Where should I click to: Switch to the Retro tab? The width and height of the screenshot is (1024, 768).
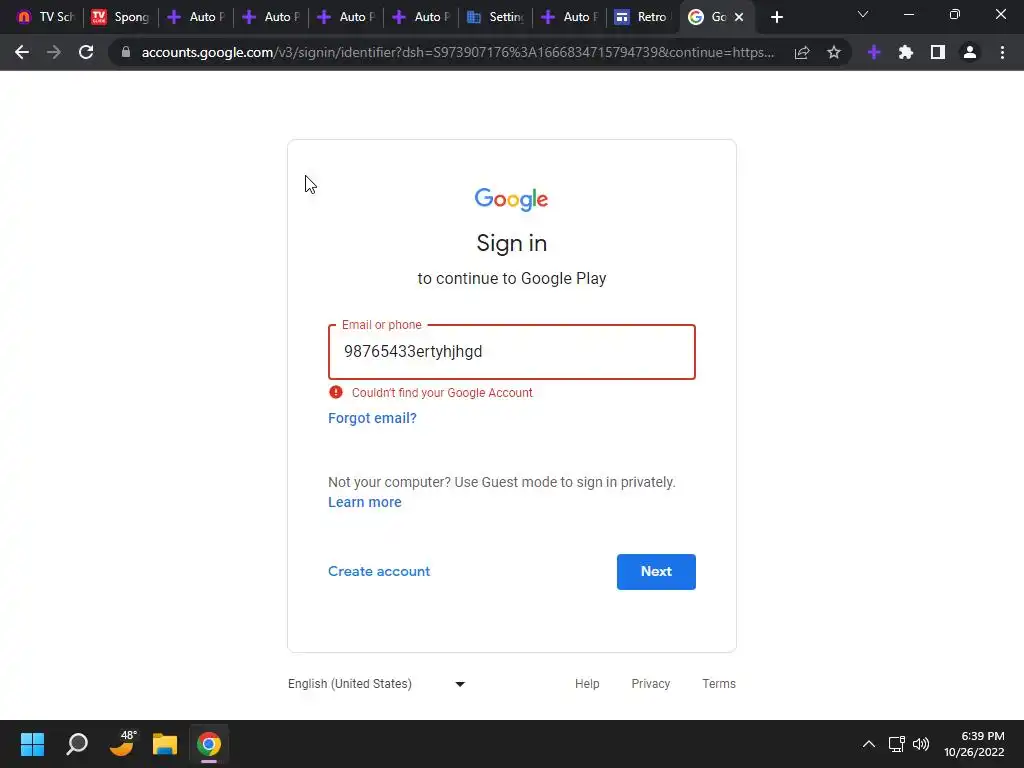pyautogui.click(x=643, y=17)
